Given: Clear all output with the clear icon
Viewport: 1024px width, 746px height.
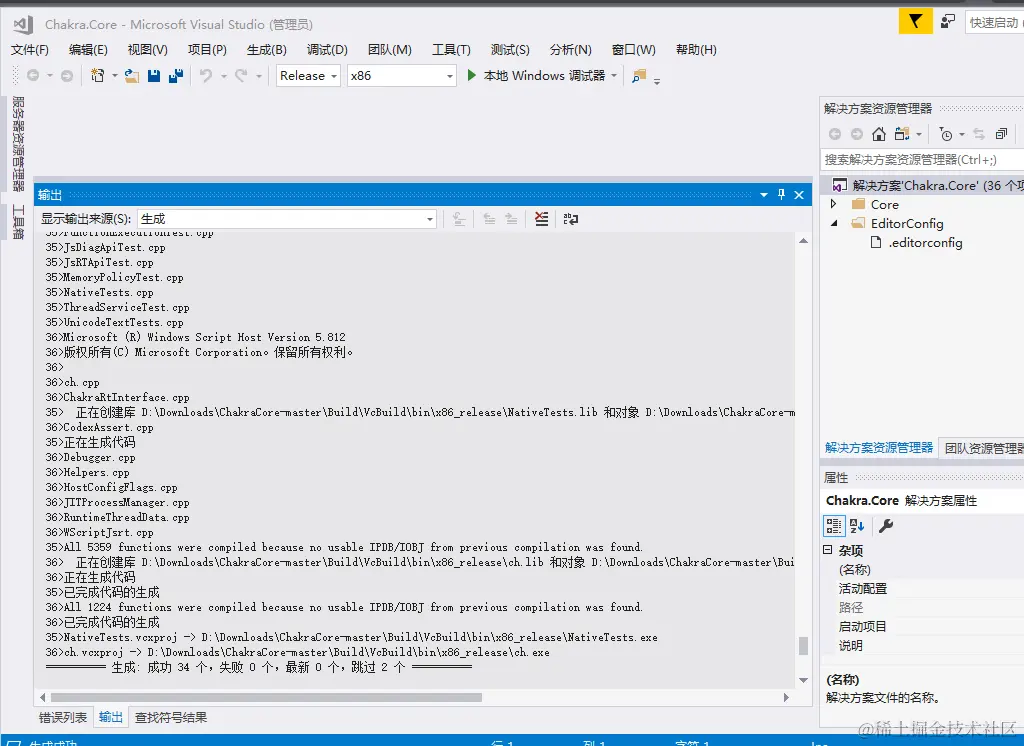Looking at the screenshot, I should pos(541,219).
